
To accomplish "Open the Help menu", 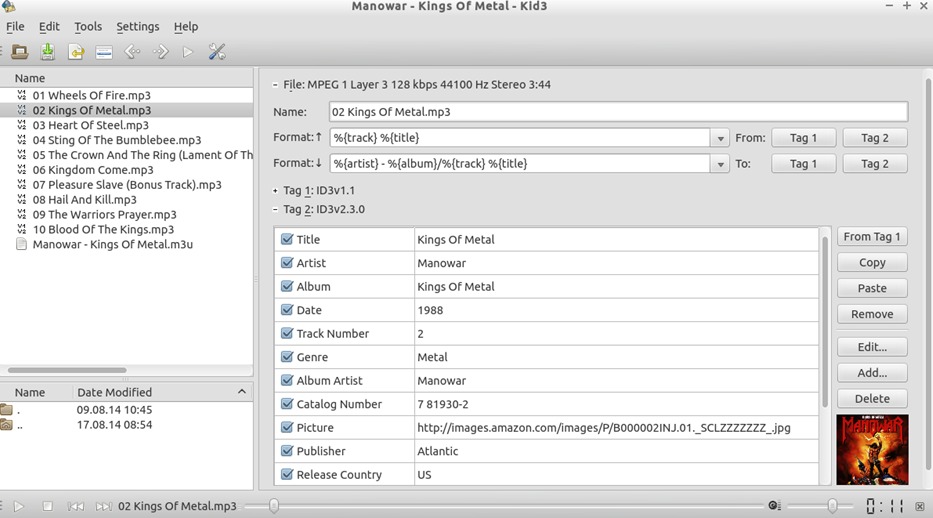I will pos(186,27).
